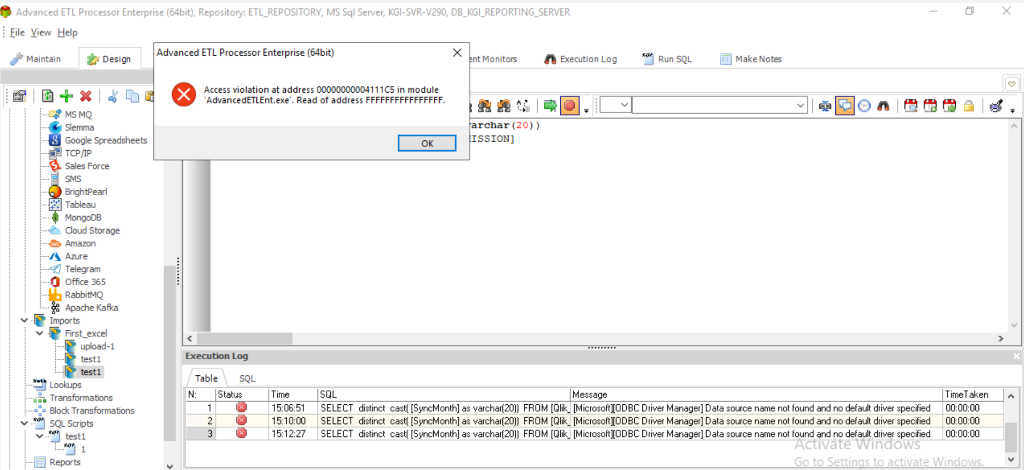The width and height of the screenshot is (1024, 470).
Task: Select the Sales Force tree node
Action: point(87,166)
